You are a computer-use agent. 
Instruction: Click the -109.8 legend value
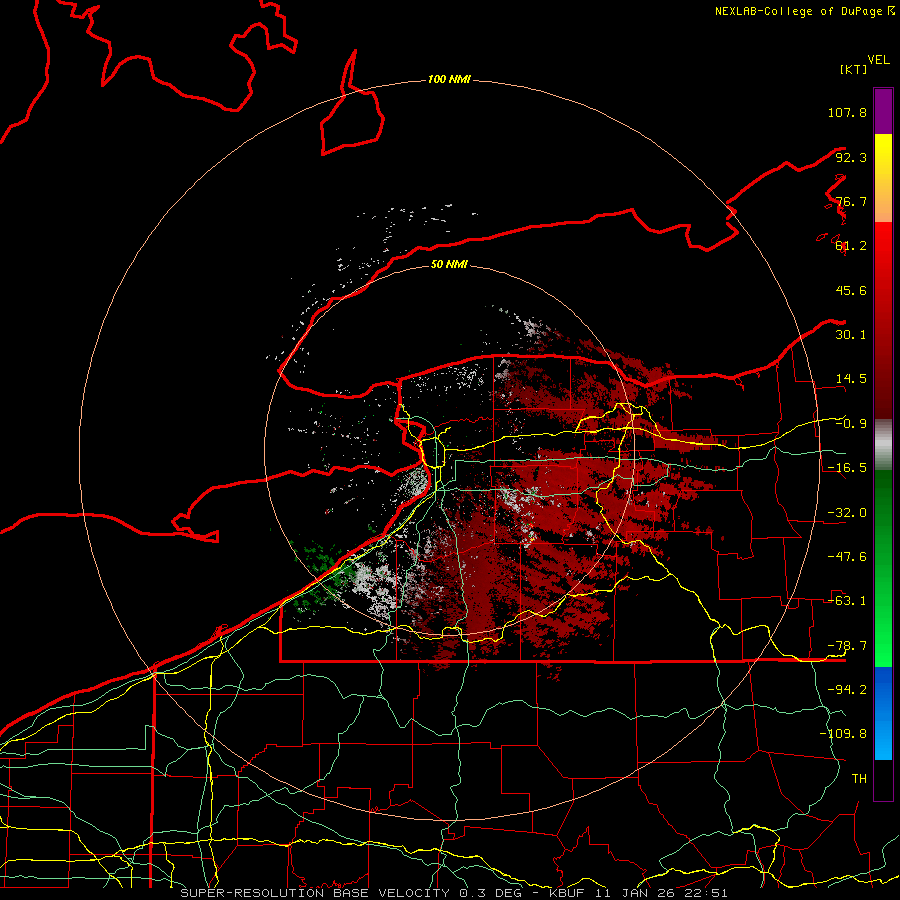click(x=843, y=734)
